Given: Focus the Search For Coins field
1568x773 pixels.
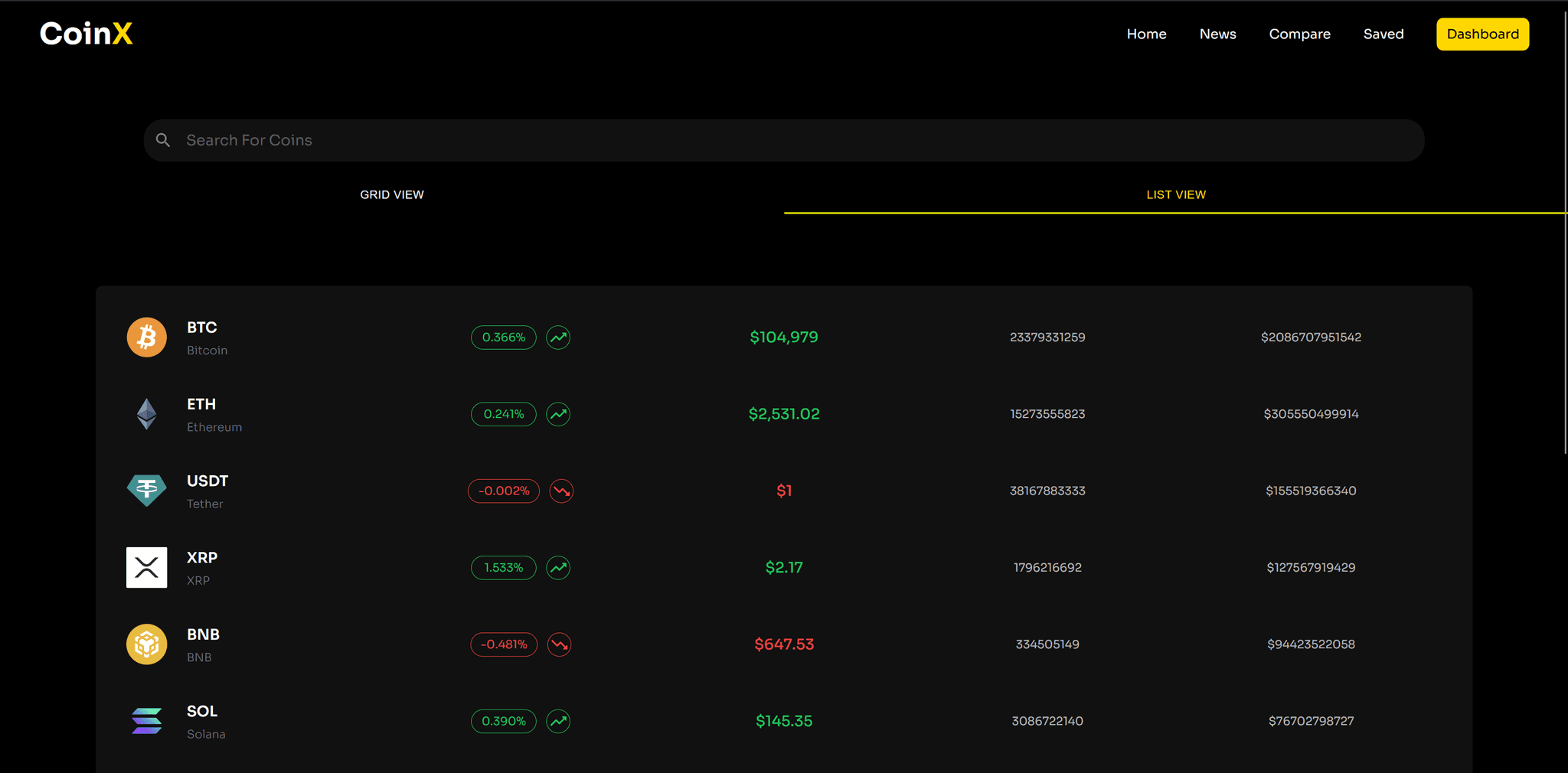Looking at the screenshot, I should click(x=783, y=140).
